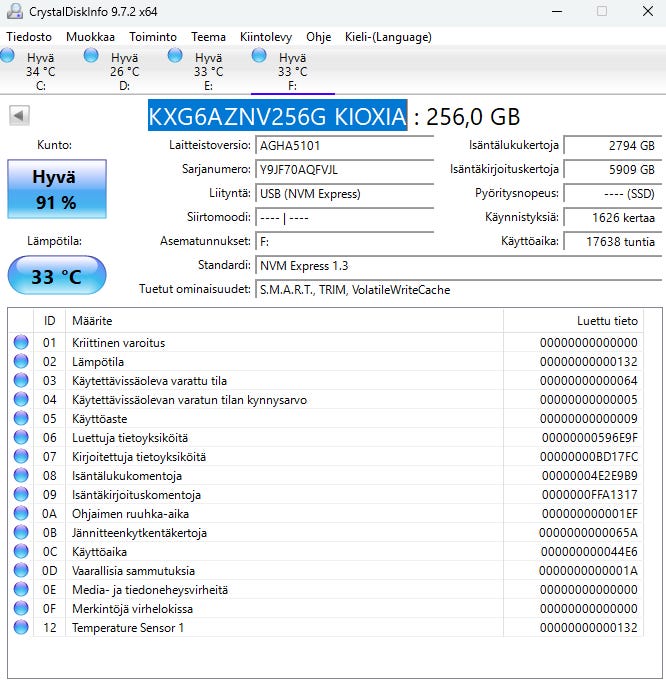The image size is (666, 683).
Task: Click status orb for Käyttöaste row
Action: (x=21, y=419)
